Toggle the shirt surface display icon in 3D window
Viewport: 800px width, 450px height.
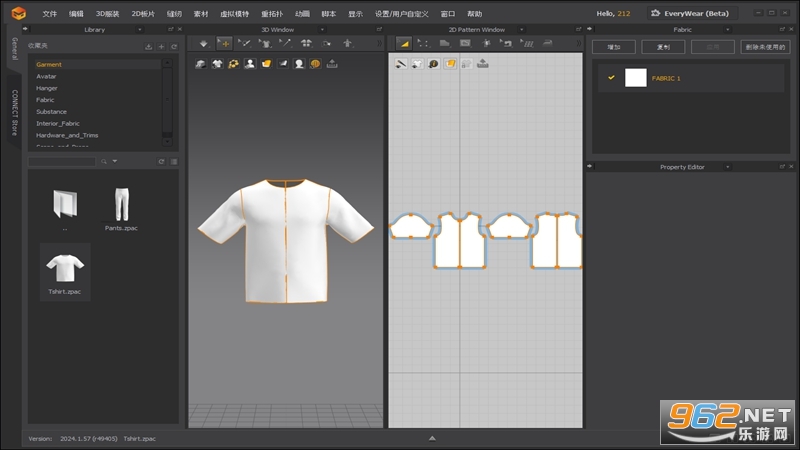[217, 64]
